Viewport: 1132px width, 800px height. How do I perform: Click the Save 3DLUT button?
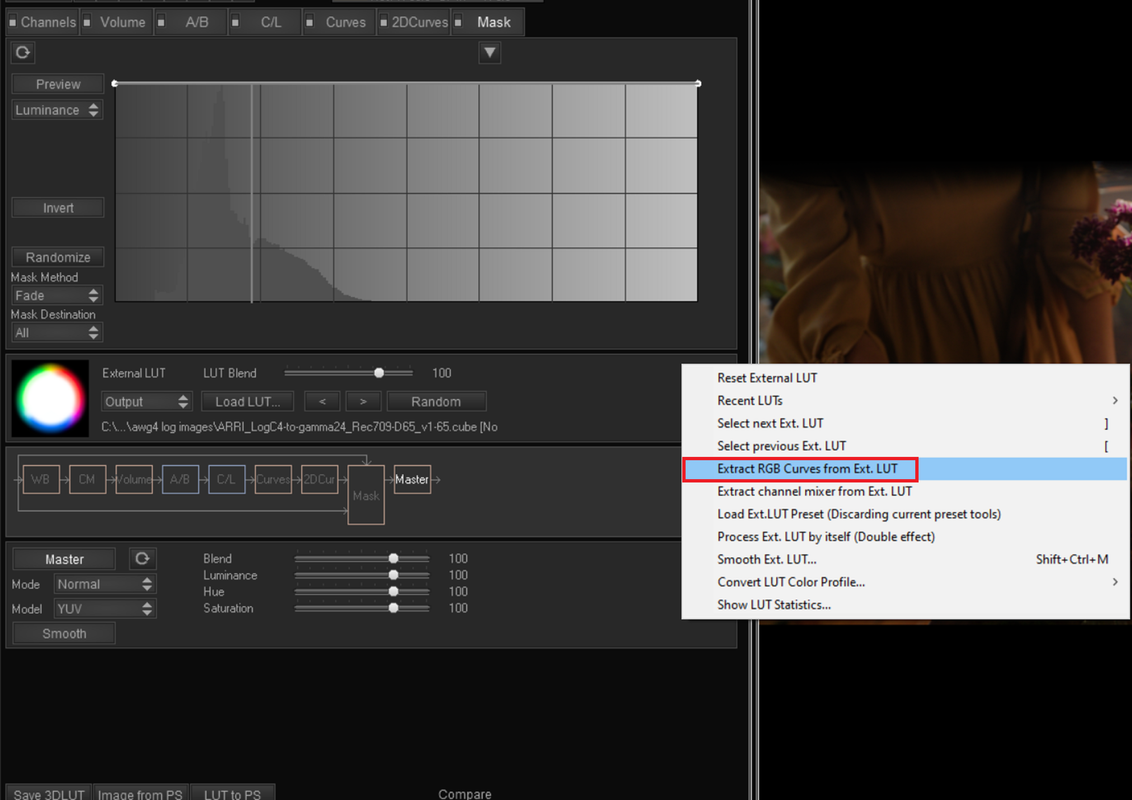coord(48,794)
